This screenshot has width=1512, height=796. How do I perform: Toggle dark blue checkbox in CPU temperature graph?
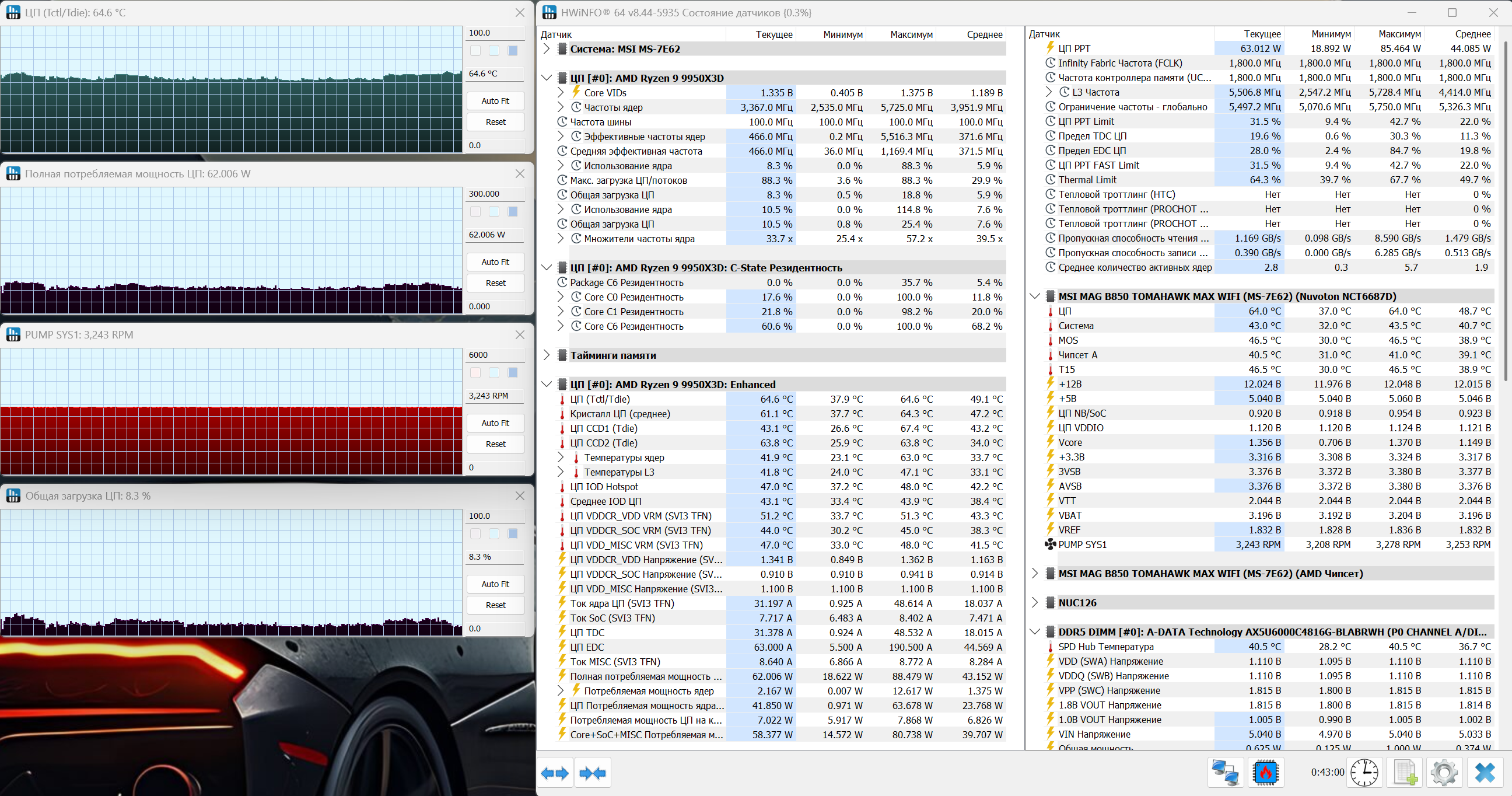512,51
